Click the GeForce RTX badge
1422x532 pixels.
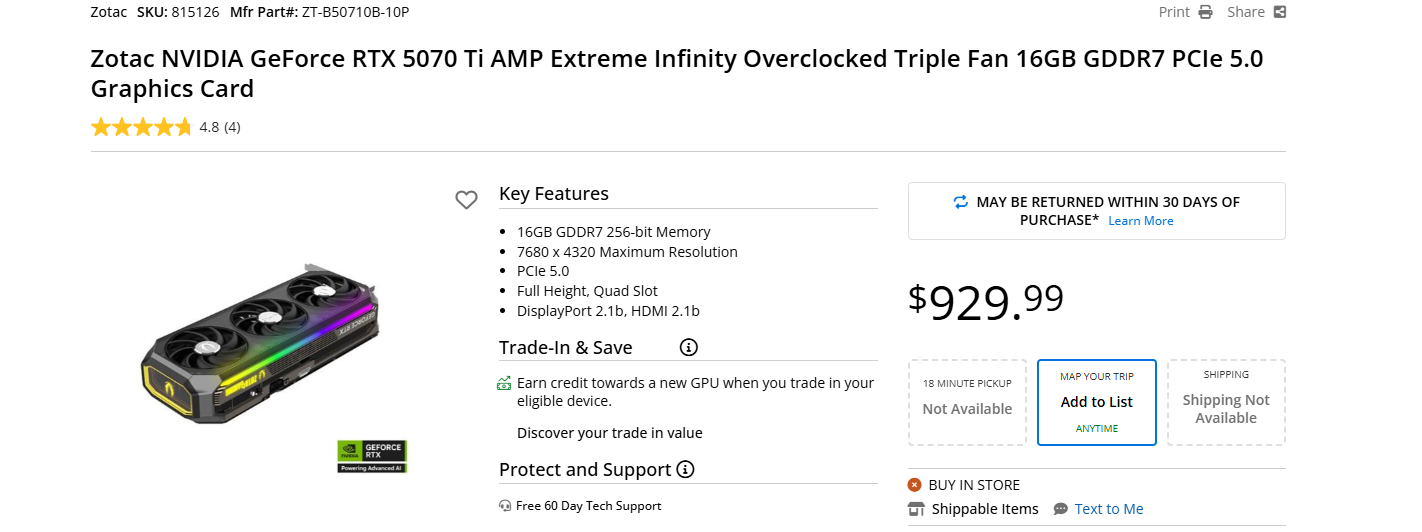coord(372,456)
